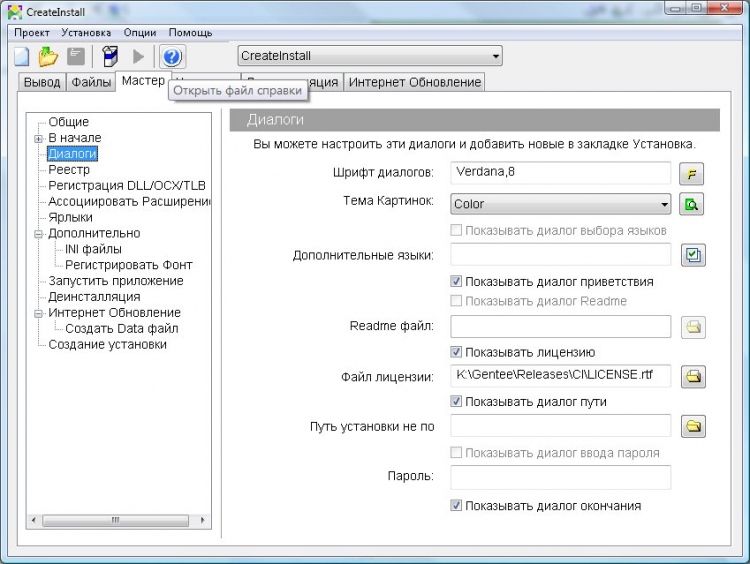Image resolution: width=750 pixels, height=564 pixels.
Task: Select 'Создание установки' tree item
Action: coord(108,344)
